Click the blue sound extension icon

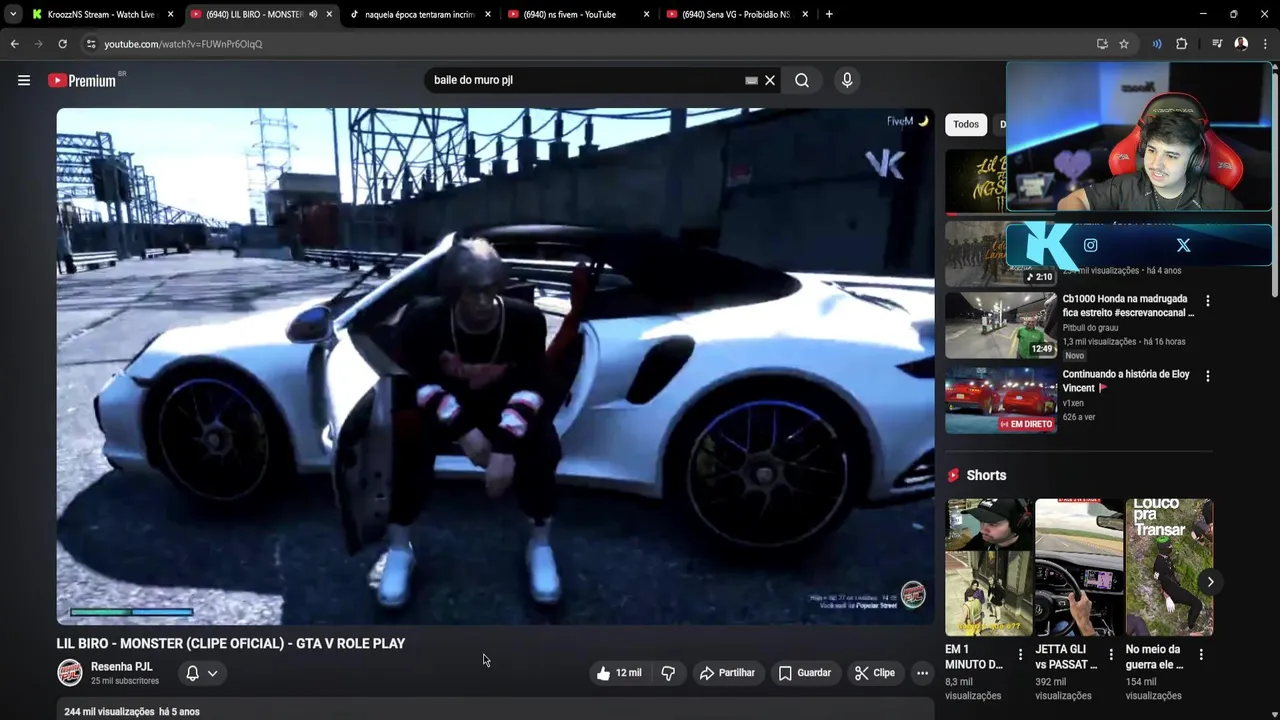pyautogui.click(x=1157, y=44)
